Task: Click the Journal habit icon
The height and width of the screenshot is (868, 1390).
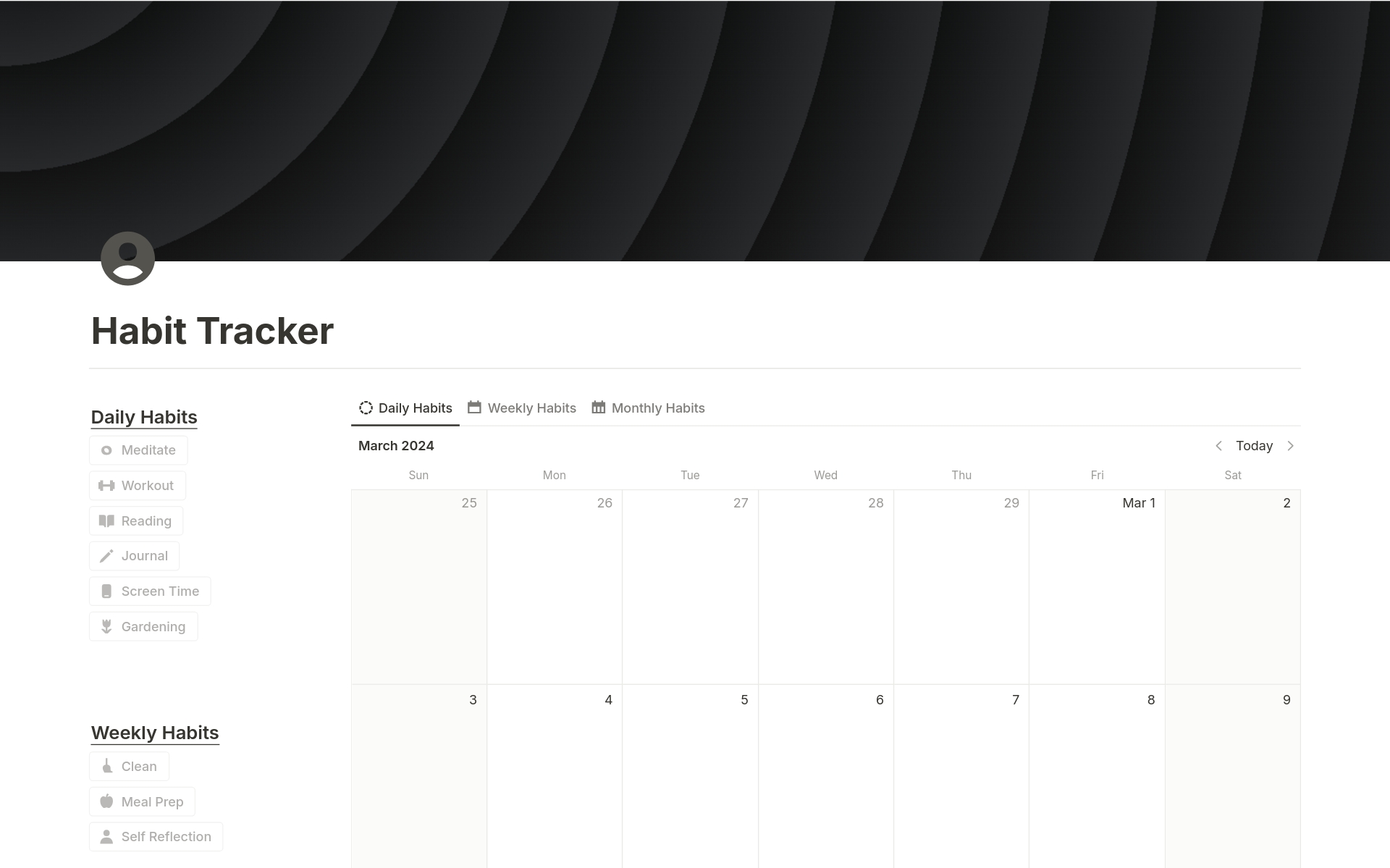Action: (x=105, y=555)
